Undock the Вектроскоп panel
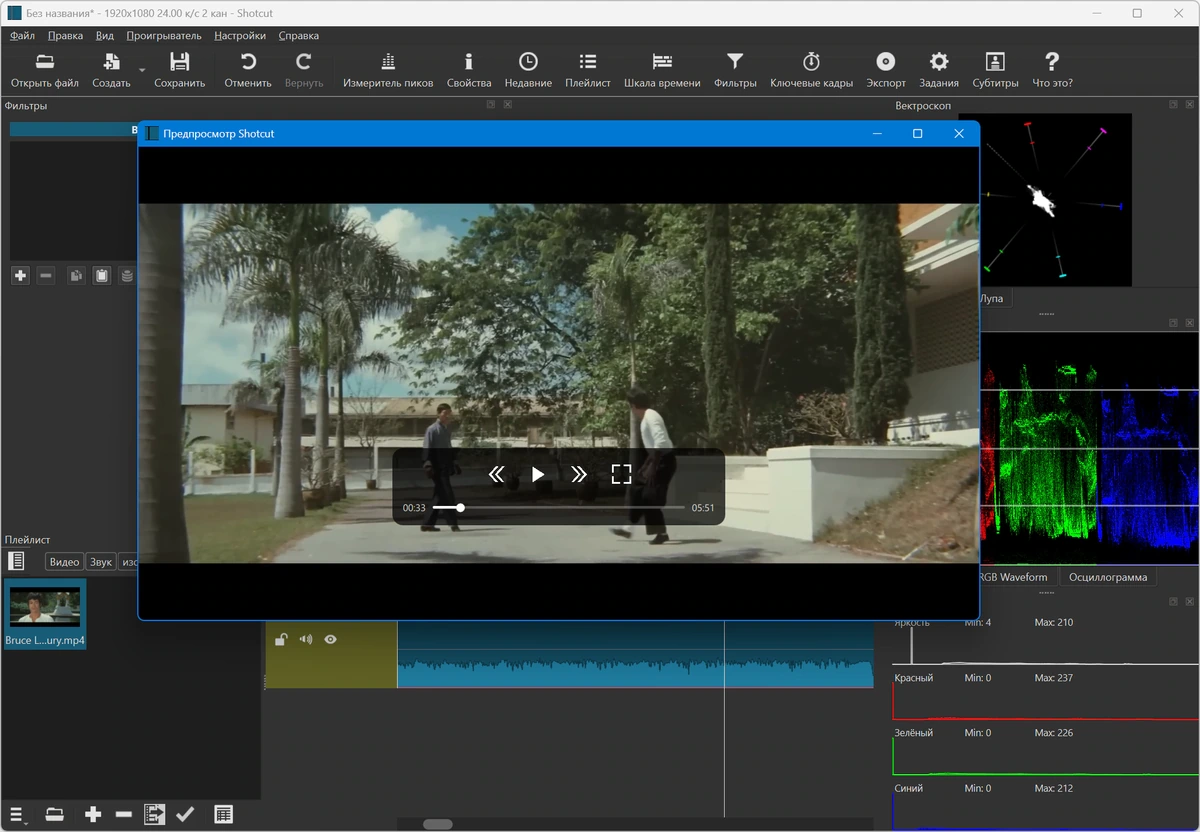 [x=1174, y=105]
